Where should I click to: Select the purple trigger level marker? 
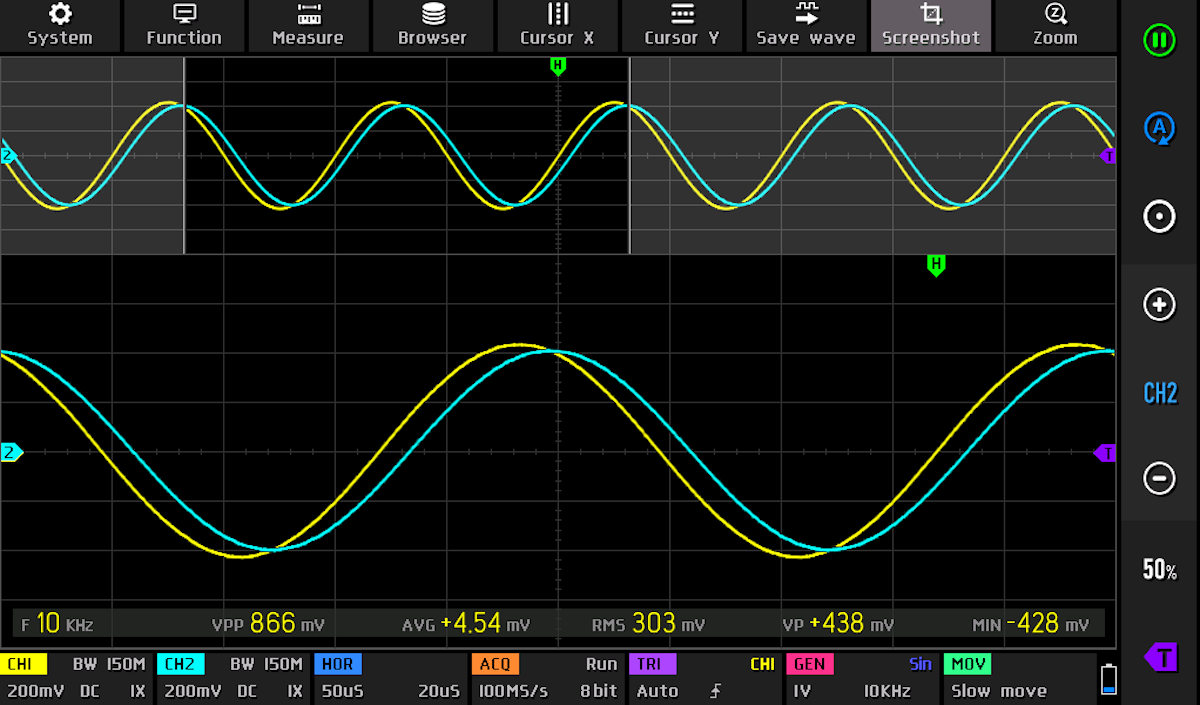1160,657
